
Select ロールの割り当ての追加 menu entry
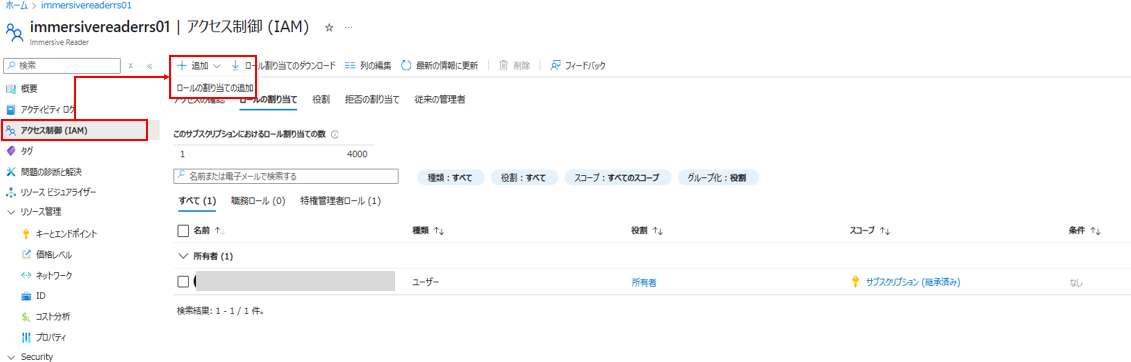(215, 88)
